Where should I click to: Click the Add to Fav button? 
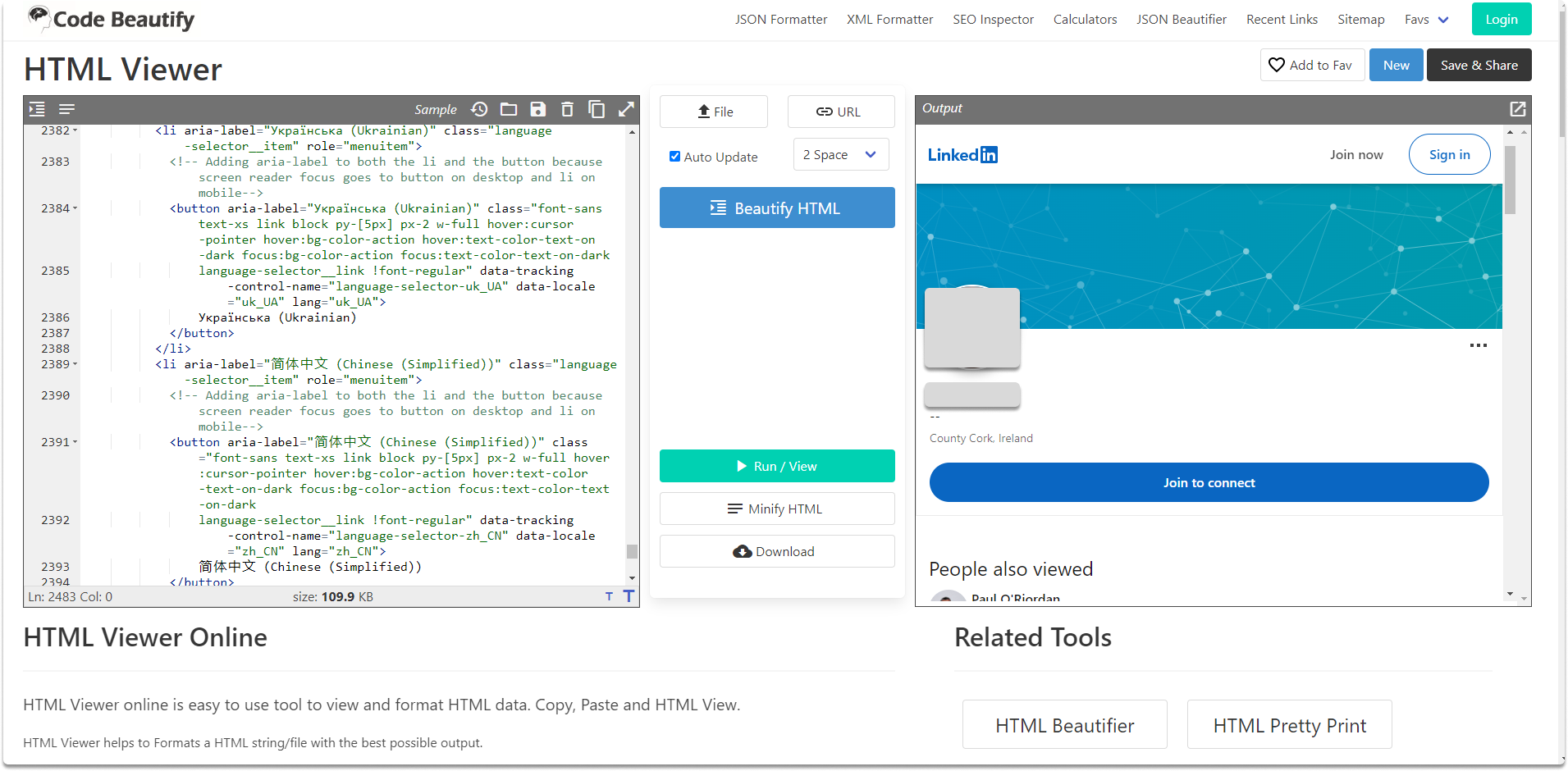(x=1312, y=65)
